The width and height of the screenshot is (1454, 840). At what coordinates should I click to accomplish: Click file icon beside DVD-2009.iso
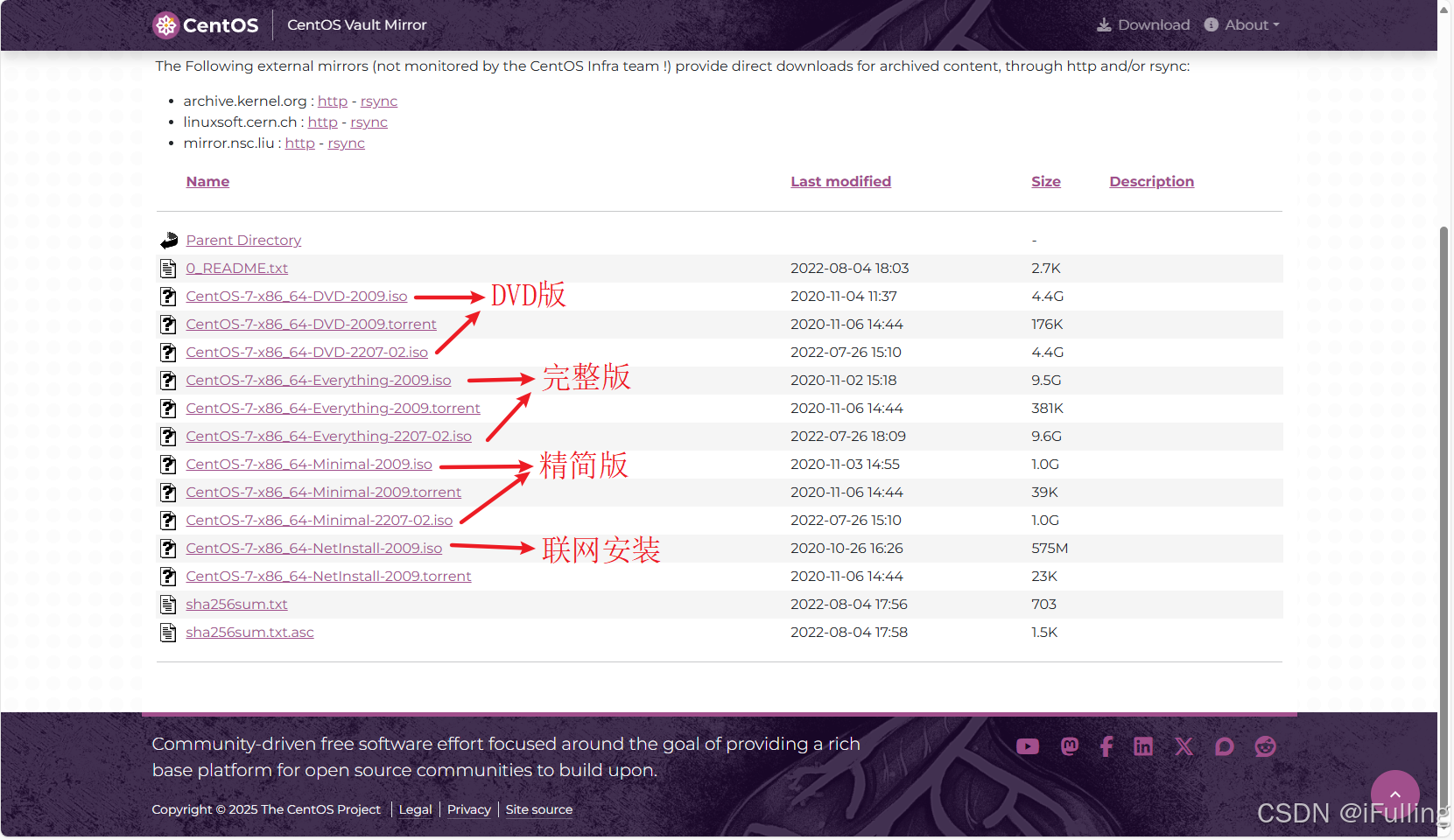coord(169,297)
